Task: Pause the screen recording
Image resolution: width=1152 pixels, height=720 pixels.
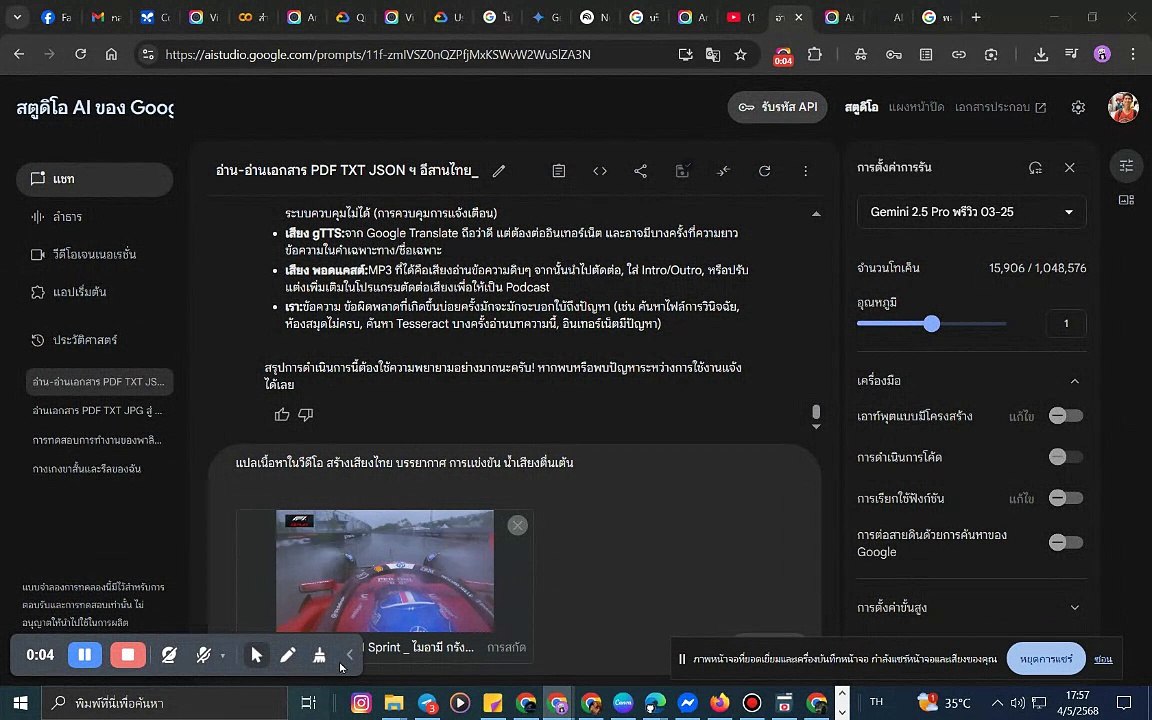Action: pos(84,655)
